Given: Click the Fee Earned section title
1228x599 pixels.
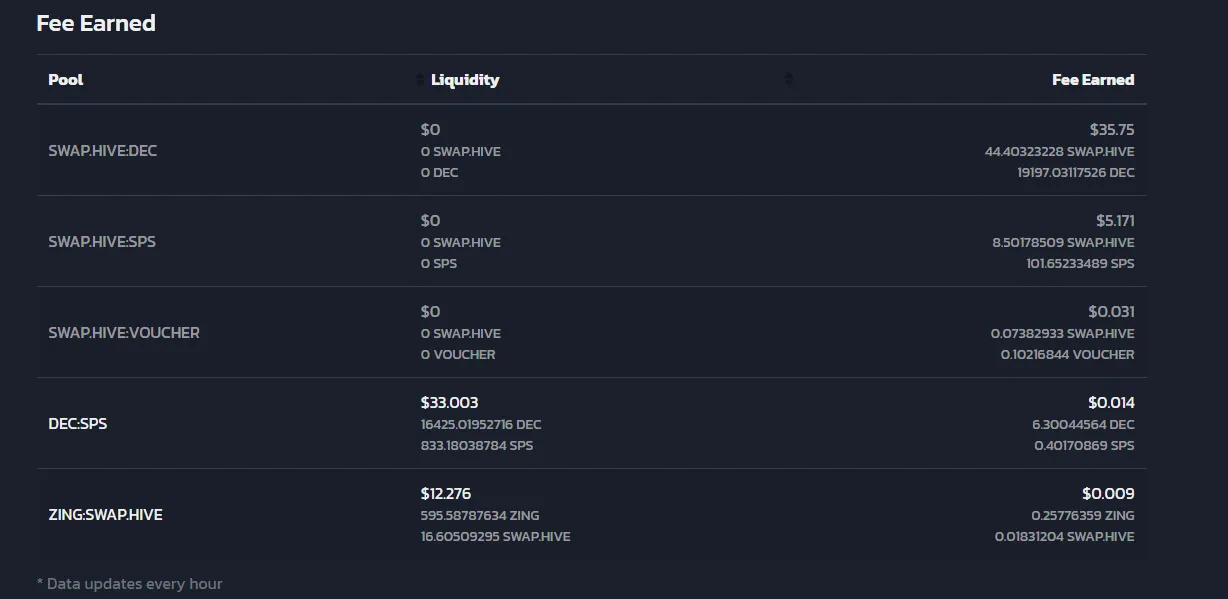Looking at the screenshot, I should point(96,23).
